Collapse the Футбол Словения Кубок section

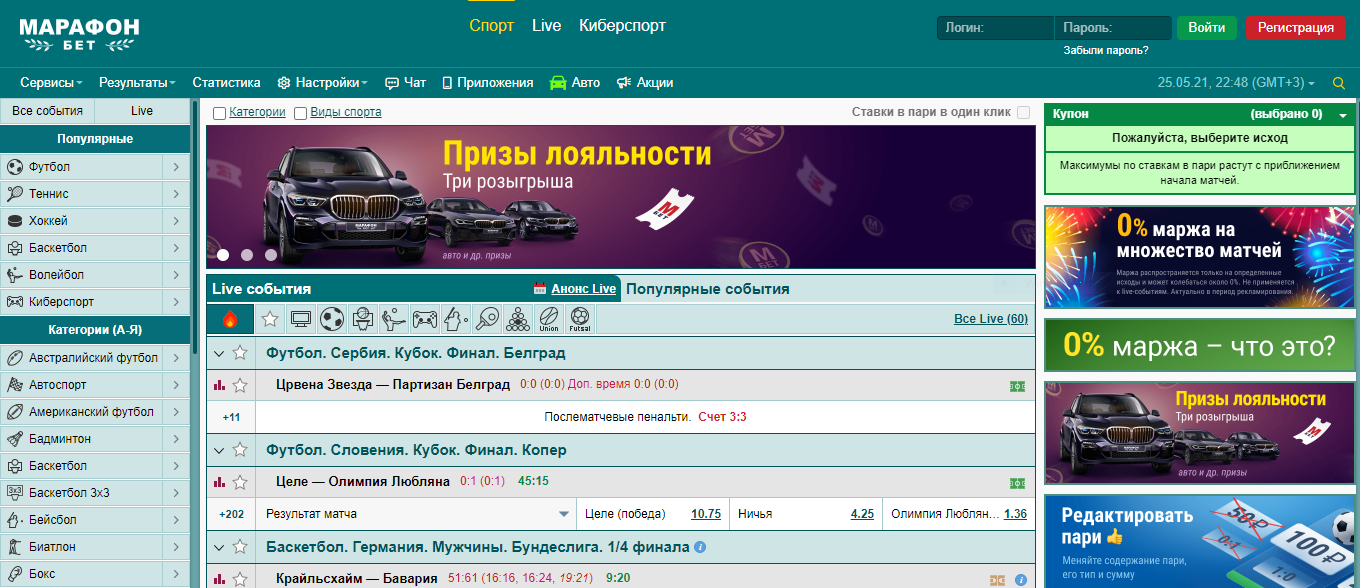(219, 450)
